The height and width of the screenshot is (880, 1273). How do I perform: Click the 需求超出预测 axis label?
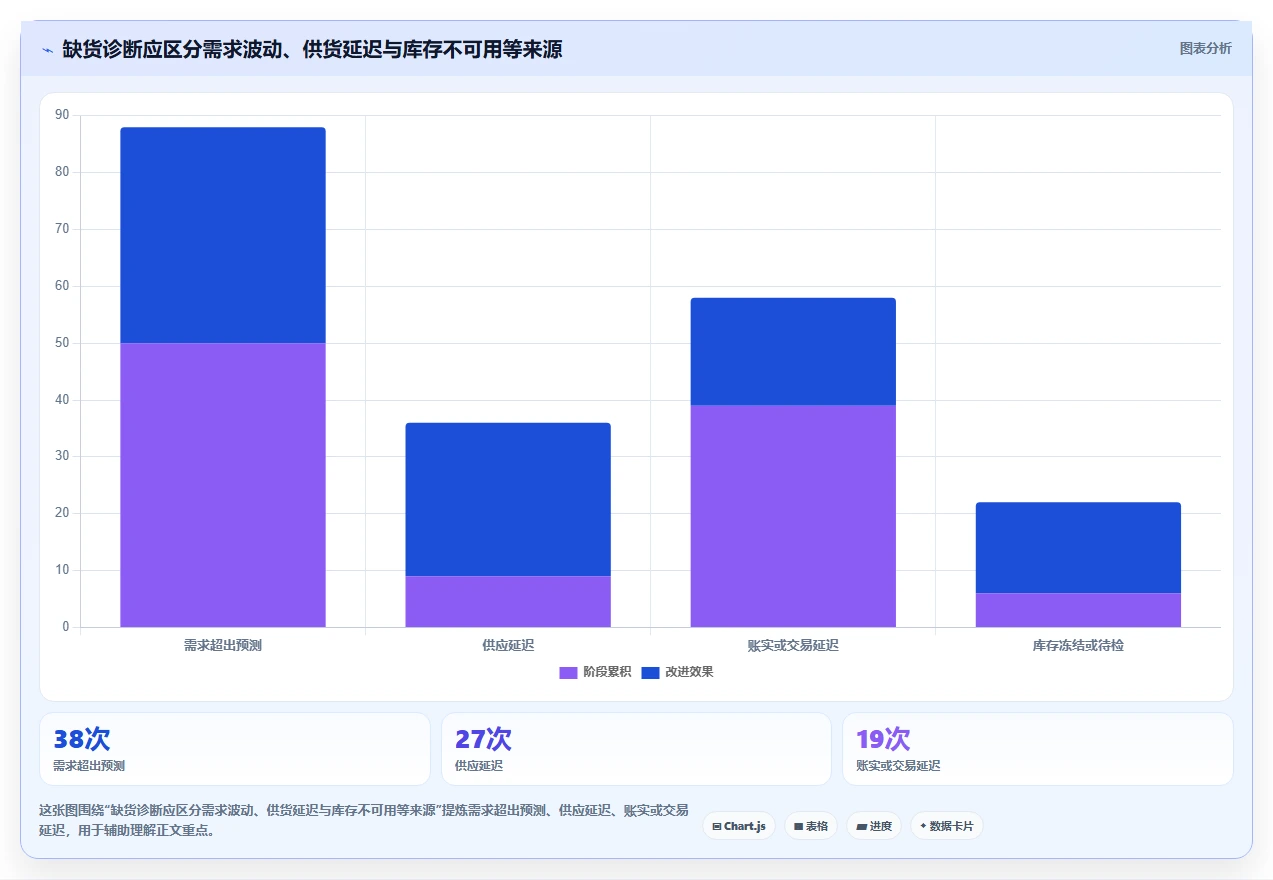[x=223, y=646]
